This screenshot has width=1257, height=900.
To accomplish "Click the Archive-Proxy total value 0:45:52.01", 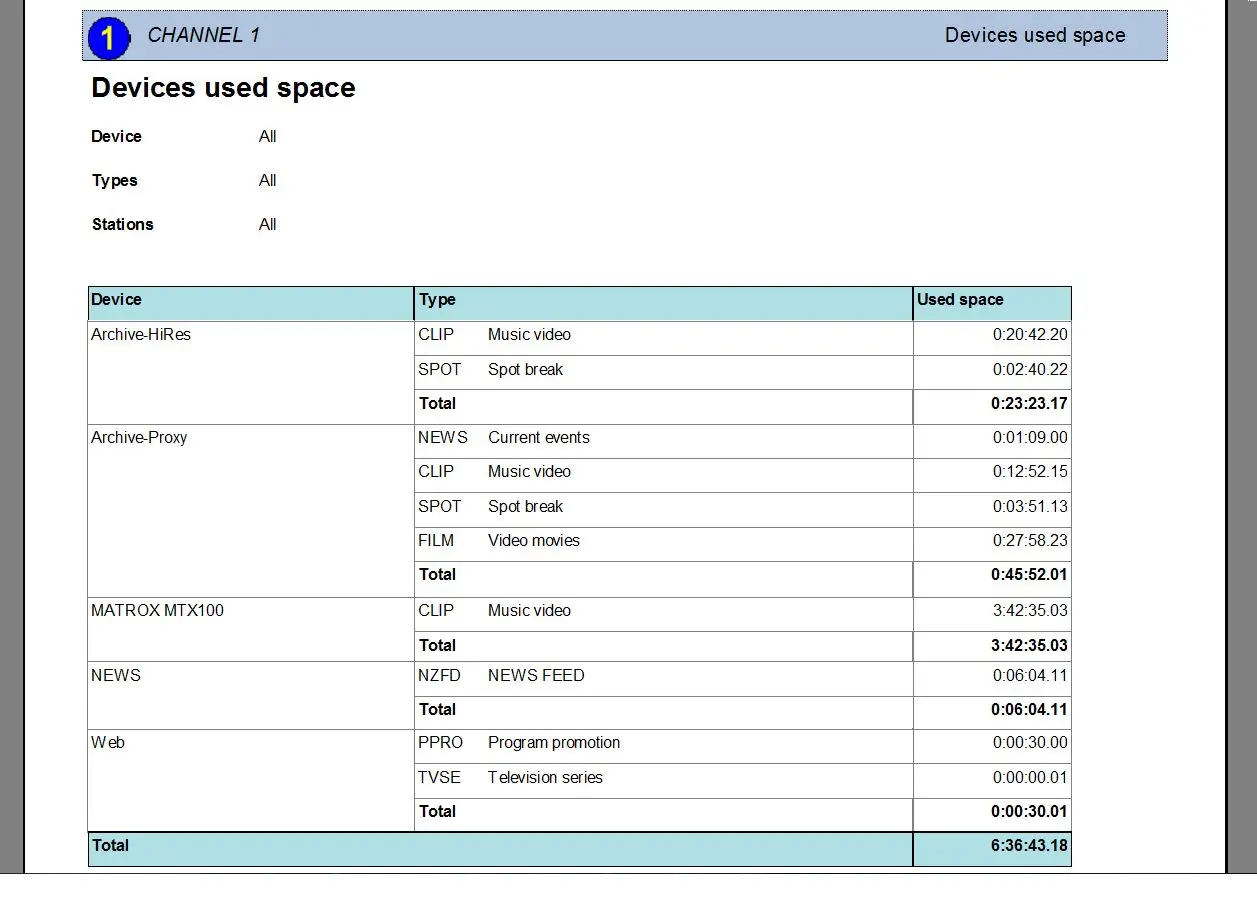I will [x=1029, y=575].
